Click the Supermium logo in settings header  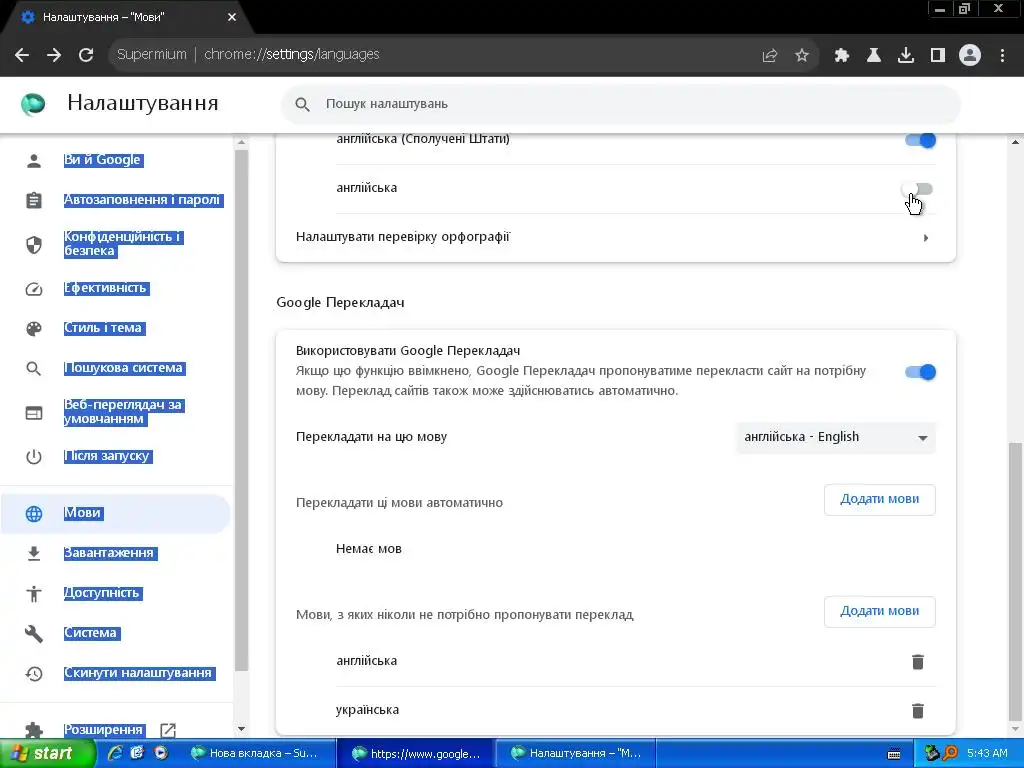click(33, 103)
